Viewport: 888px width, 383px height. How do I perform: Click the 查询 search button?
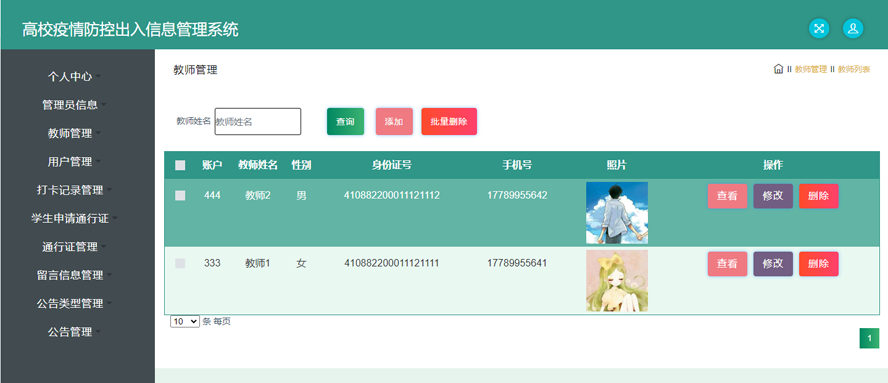[x=345, y=121]
